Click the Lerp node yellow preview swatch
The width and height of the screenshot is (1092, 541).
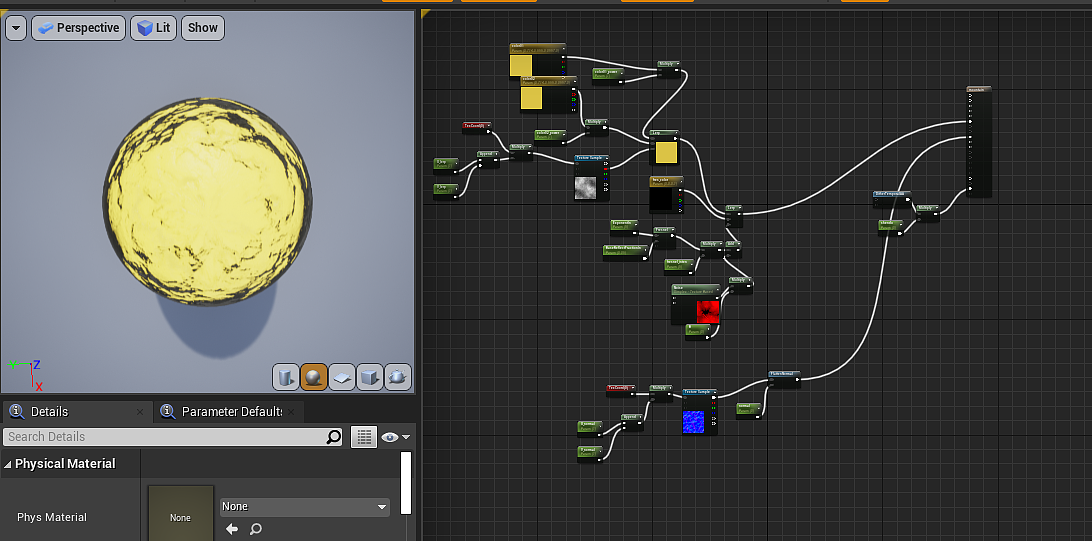click(x=666, y=152)
